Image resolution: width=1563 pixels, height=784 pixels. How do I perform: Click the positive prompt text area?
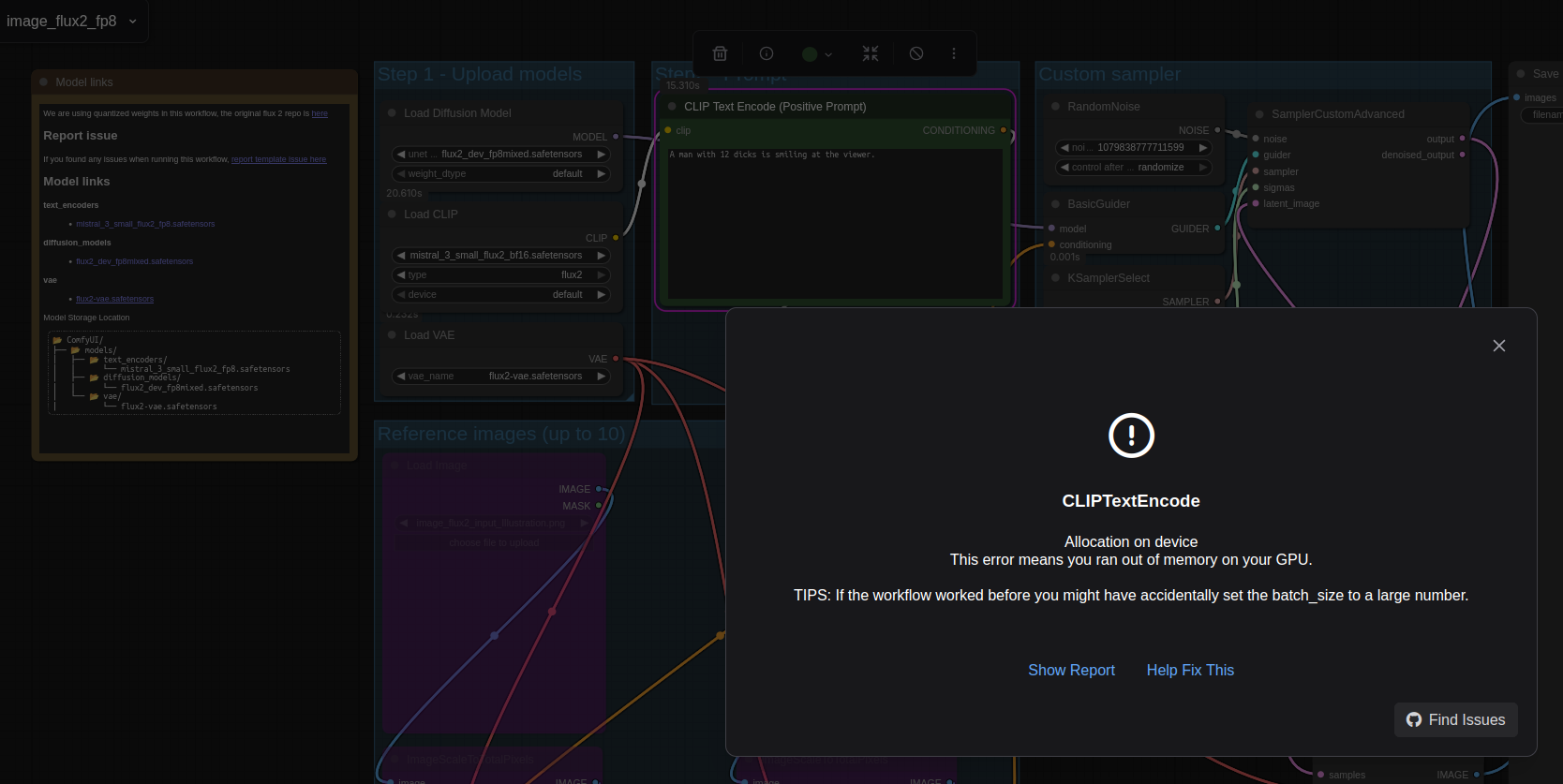click(834, 223)
